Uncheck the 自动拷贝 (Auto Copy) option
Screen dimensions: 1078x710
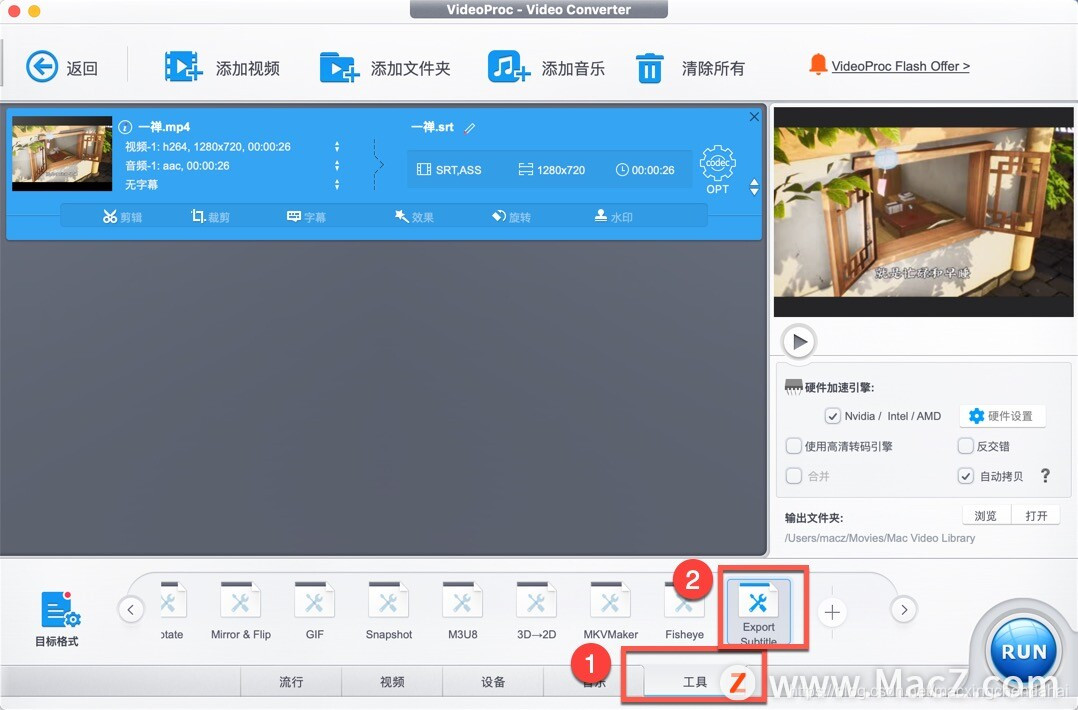(x=965, y=476)
